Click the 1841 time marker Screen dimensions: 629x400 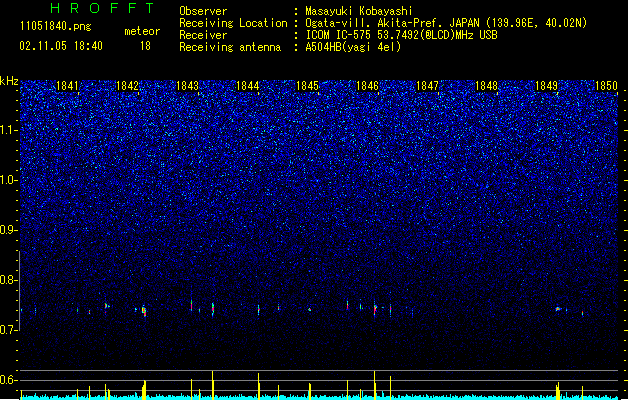pos(67,86)
